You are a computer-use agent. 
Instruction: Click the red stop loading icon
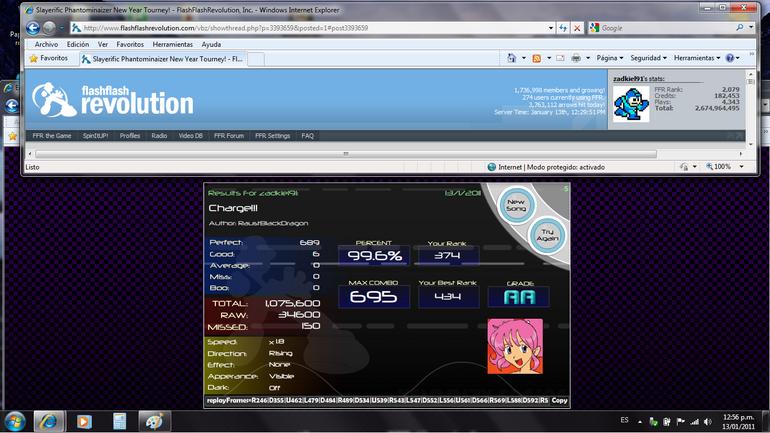[x=577, y=28]
